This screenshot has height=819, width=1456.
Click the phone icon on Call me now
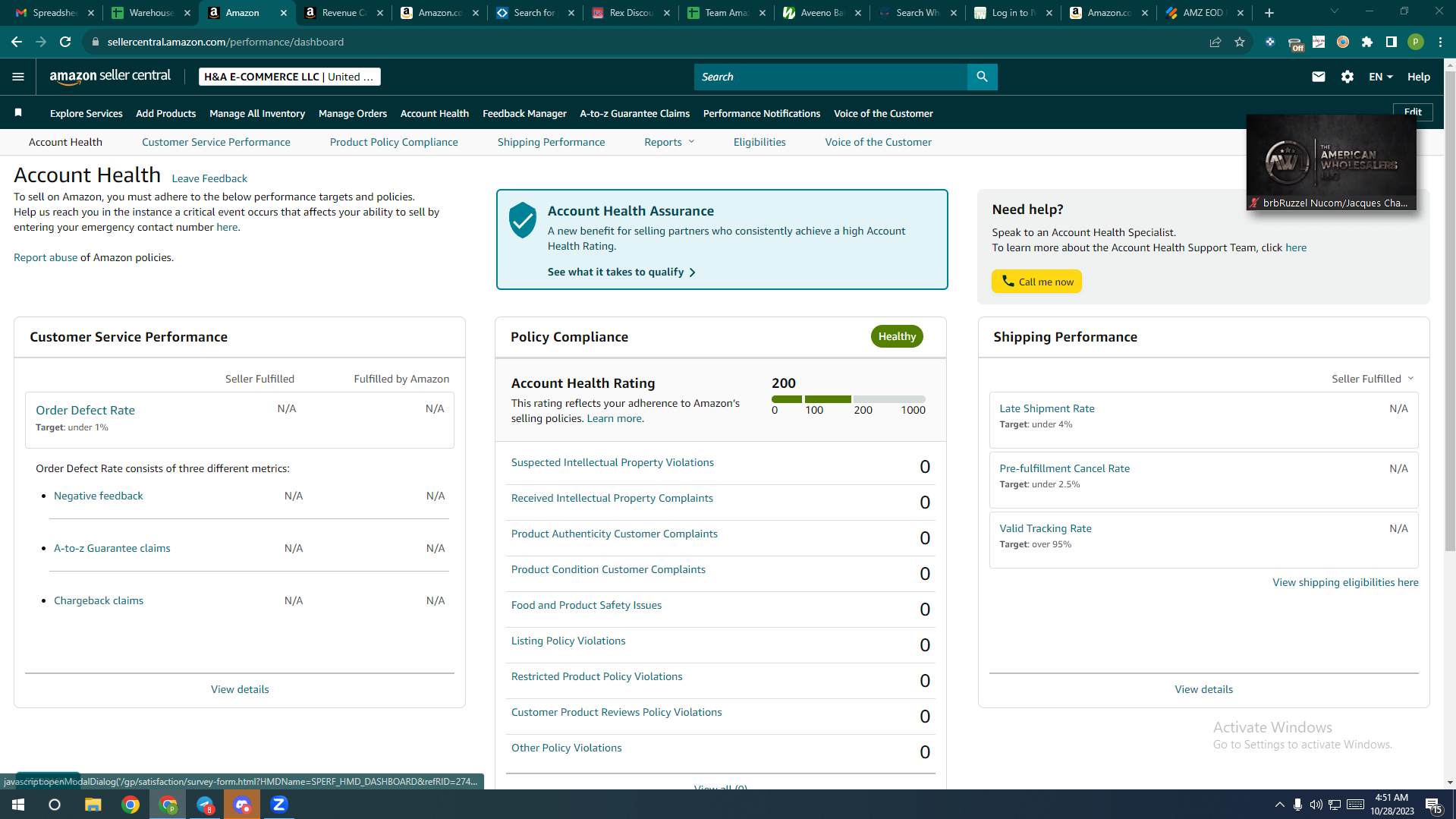click(1008, 281)
